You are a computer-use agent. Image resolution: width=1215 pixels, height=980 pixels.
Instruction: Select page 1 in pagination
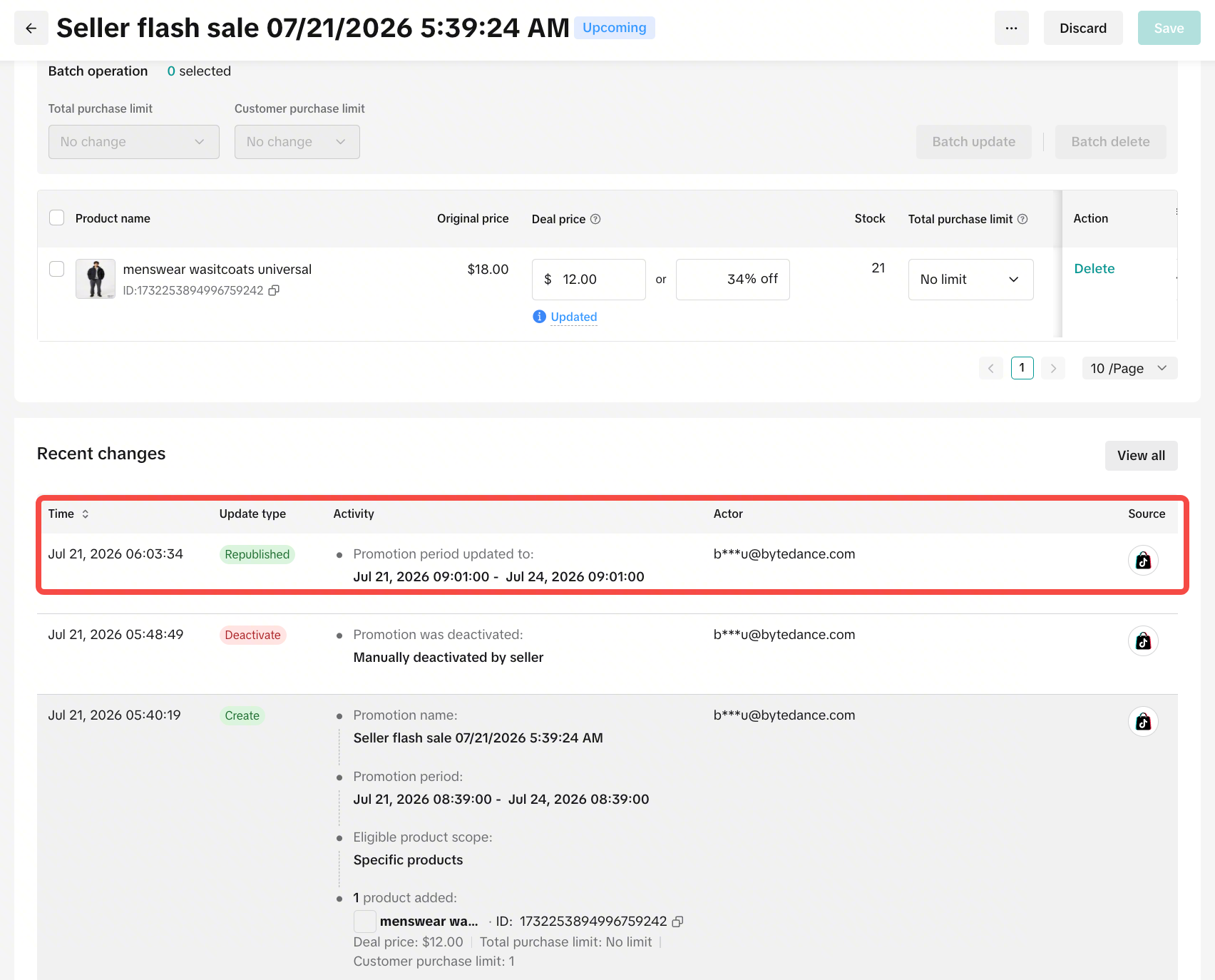[1022, 368]
